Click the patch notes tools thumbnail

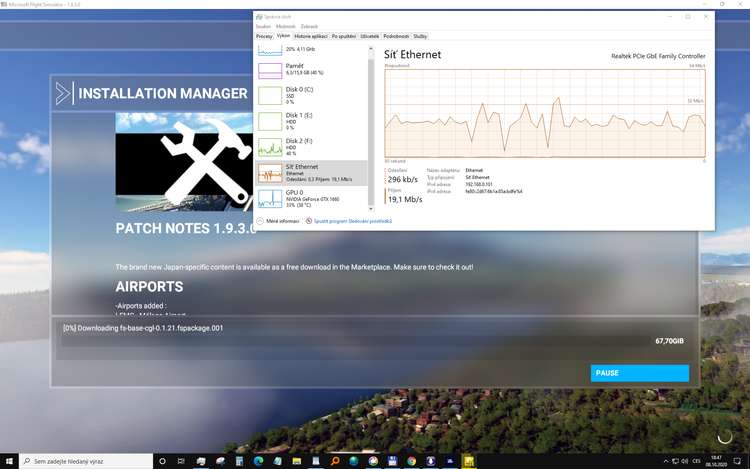click(184, 162)
